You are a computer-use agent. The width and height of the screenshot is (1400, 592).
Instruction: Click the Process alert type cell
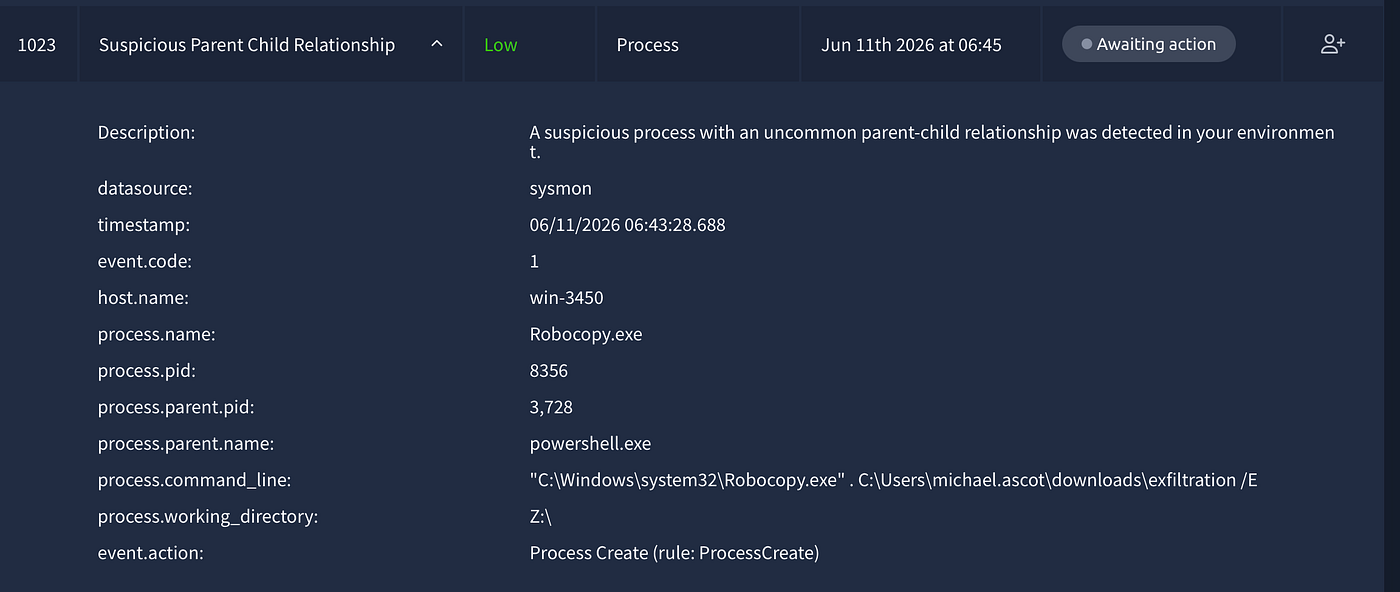(698, 45)
